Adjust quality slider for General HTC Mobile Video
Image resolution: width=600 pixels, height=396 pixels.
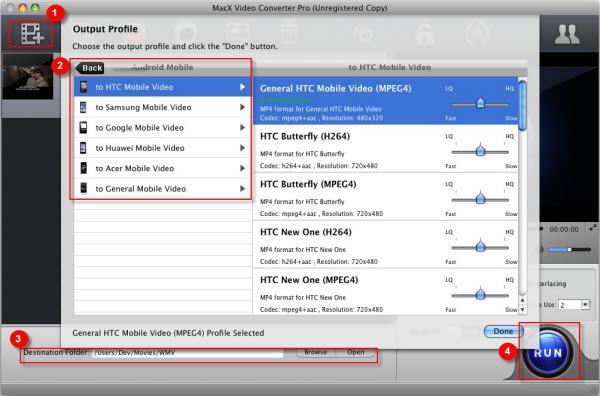coord(480,103)
